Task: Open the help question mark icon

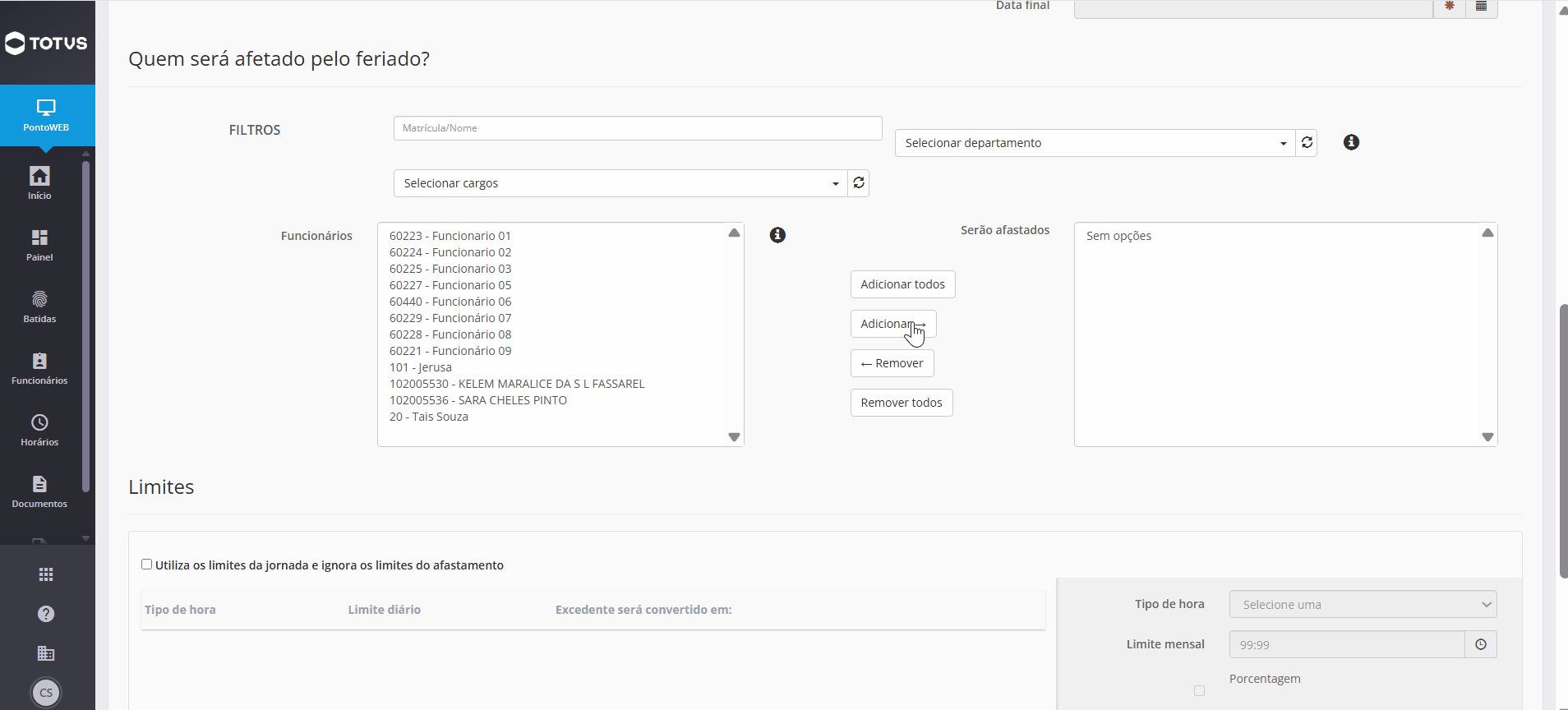Action: (46, 614)
